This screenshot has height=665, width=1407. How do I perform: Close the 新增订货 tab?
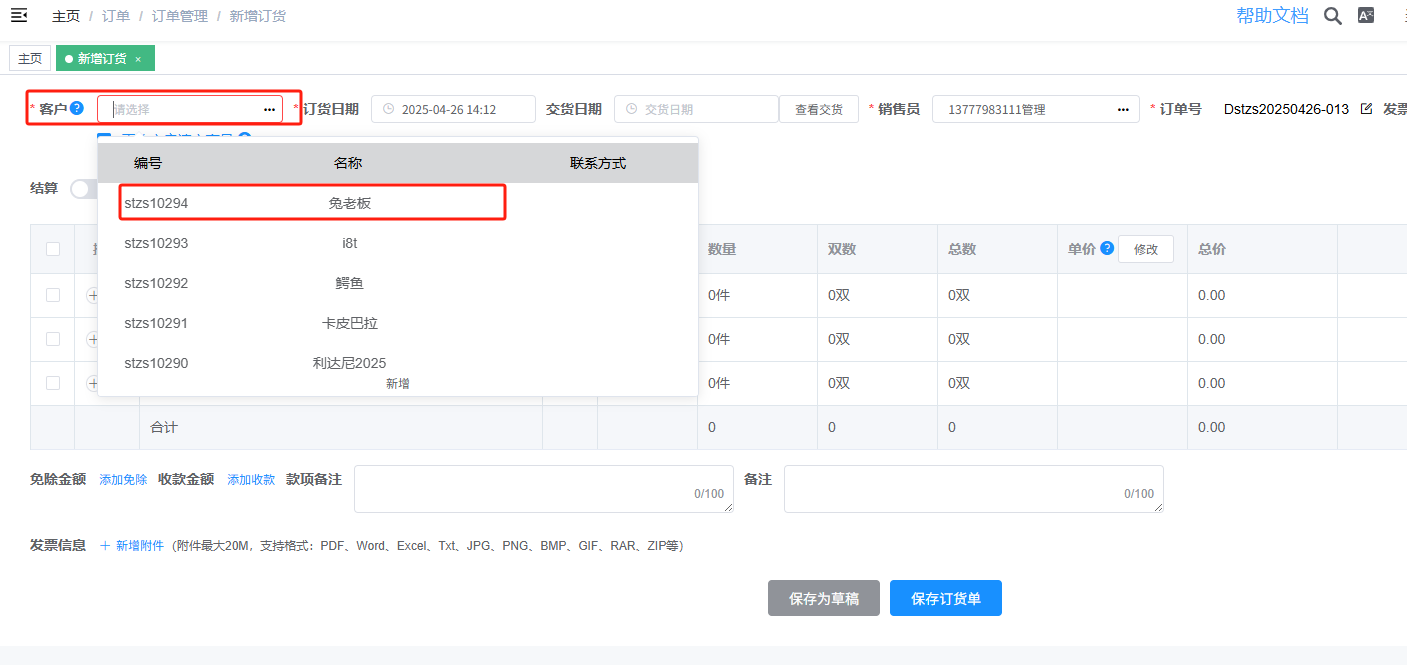click(138, 59)
